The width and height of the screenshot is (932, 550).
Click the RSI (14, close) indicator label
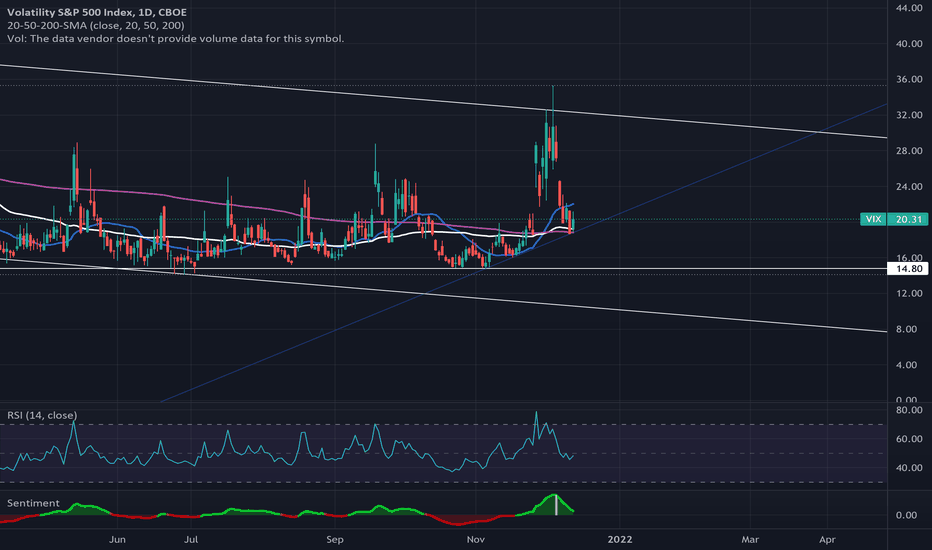42,415
